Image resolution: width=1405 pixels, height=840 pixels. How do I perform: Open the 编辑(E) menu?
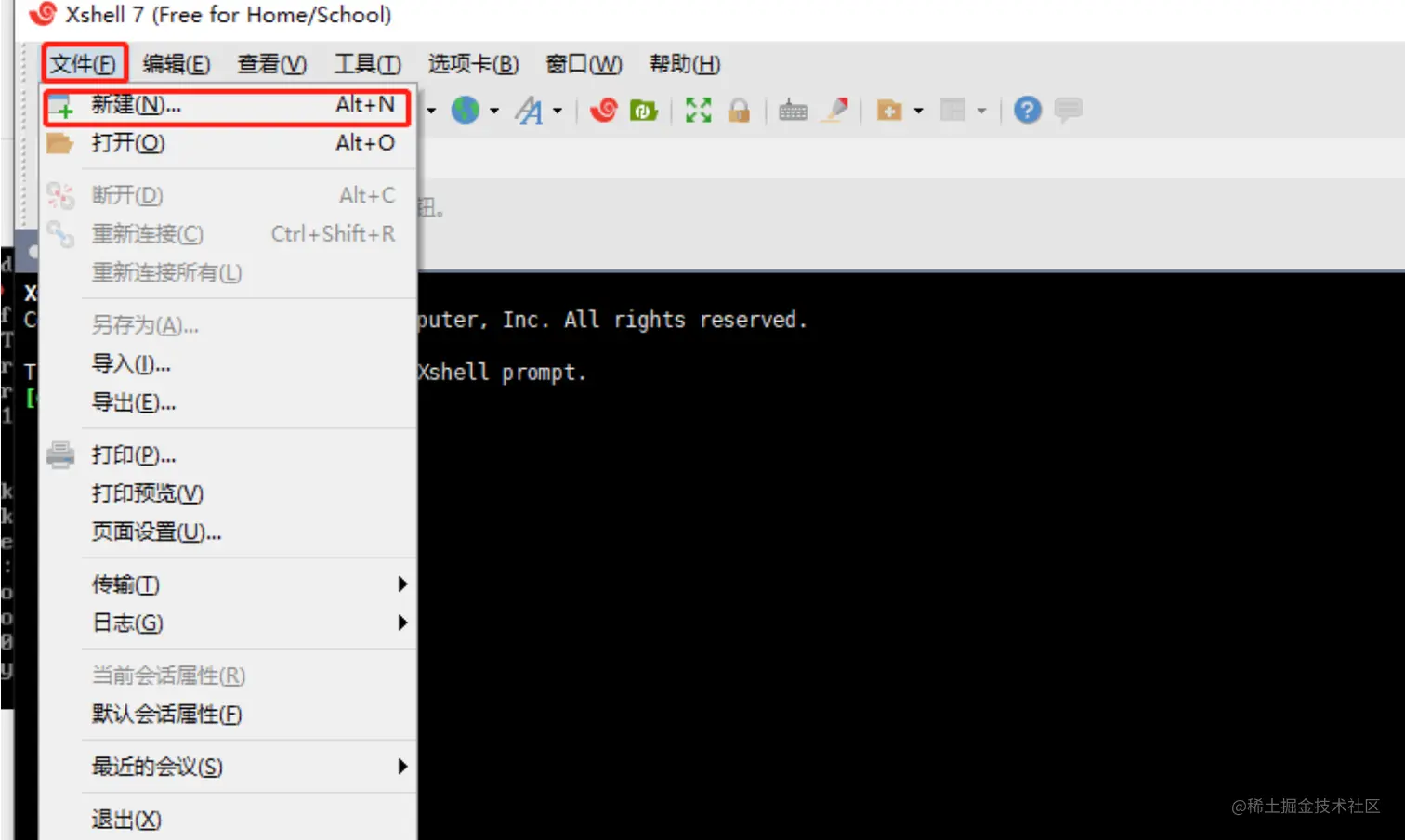pos(177,64)
